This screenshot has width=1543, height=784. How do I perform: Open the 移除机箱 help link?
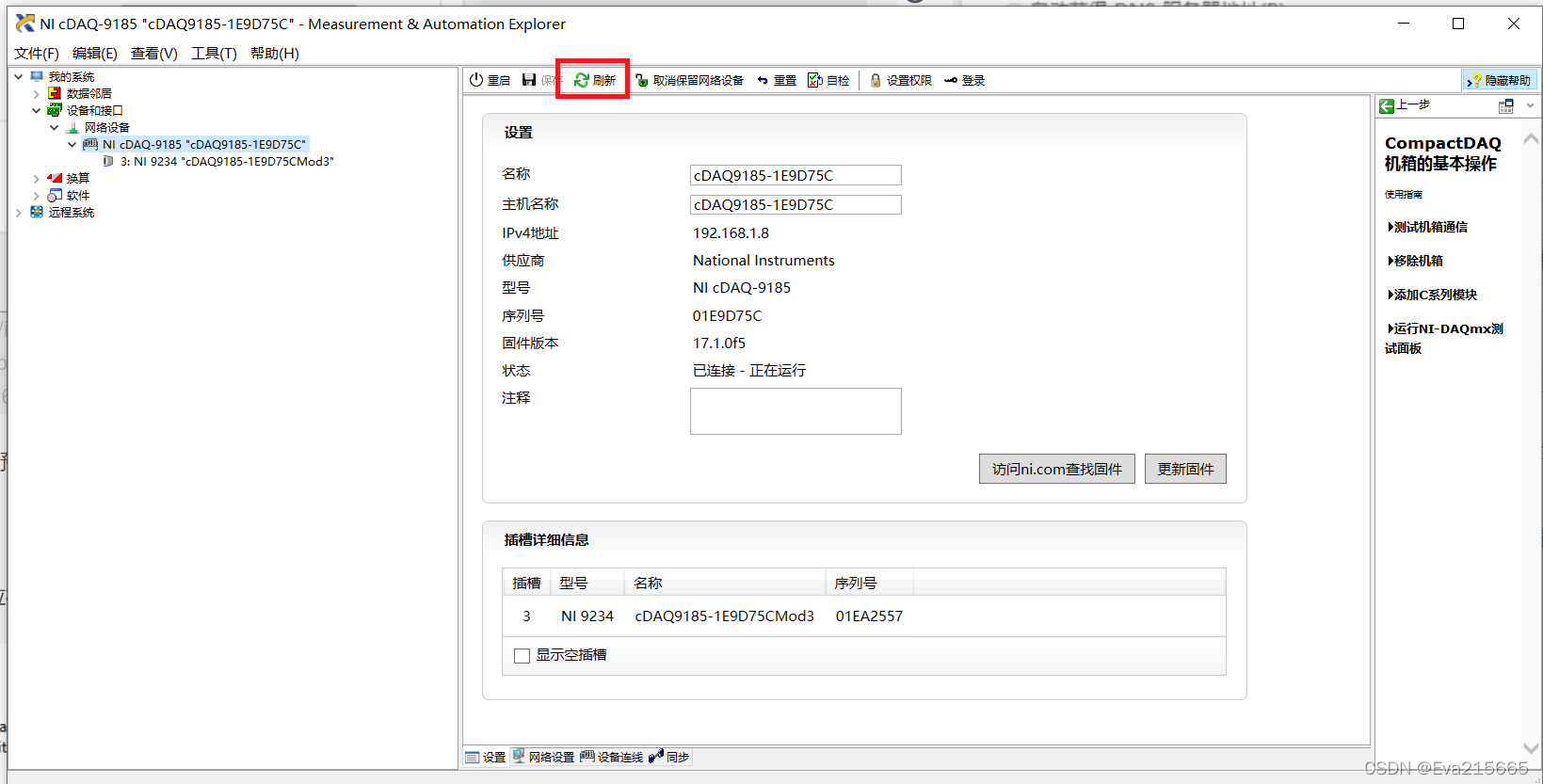(1416, 261)
